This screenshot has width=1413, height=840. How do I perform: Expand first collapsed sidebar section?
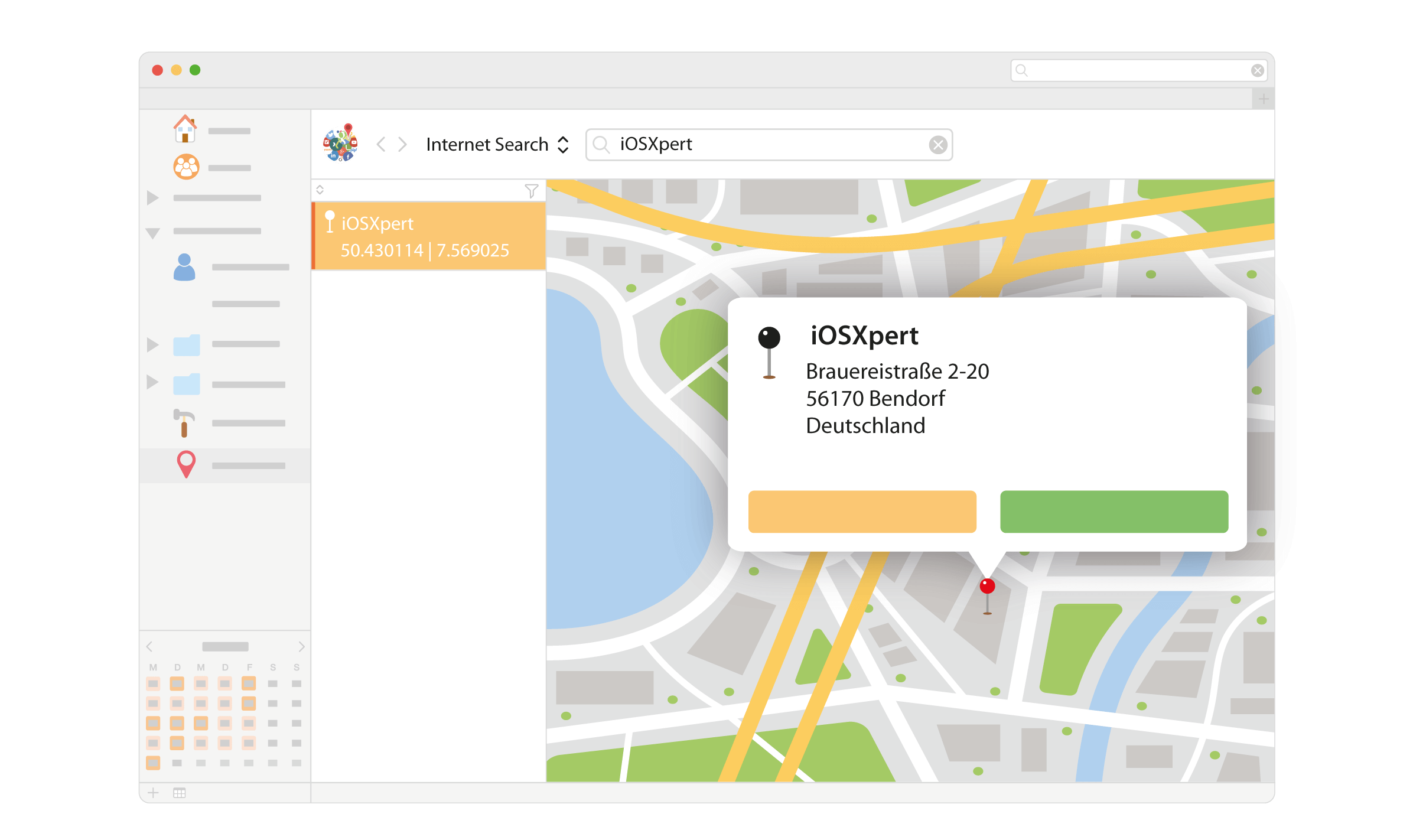[152, 198]
